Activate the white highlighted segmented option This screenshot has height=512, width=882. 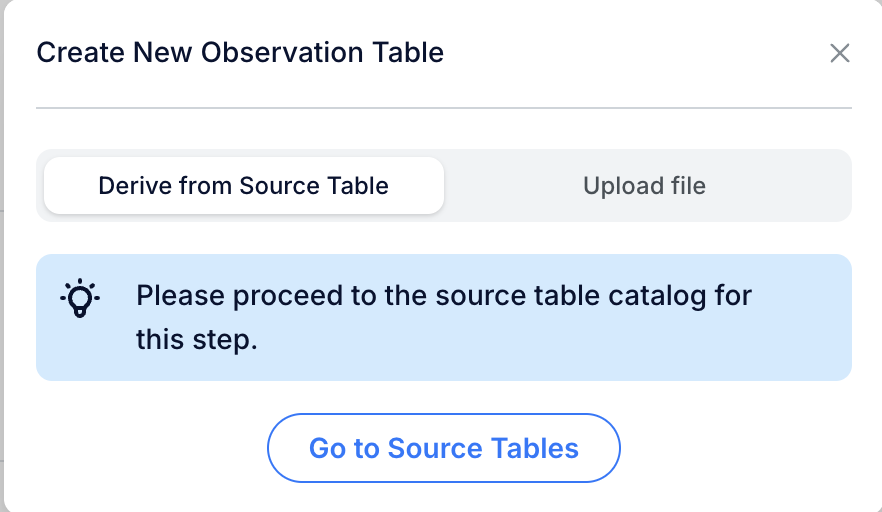point(244,186)
